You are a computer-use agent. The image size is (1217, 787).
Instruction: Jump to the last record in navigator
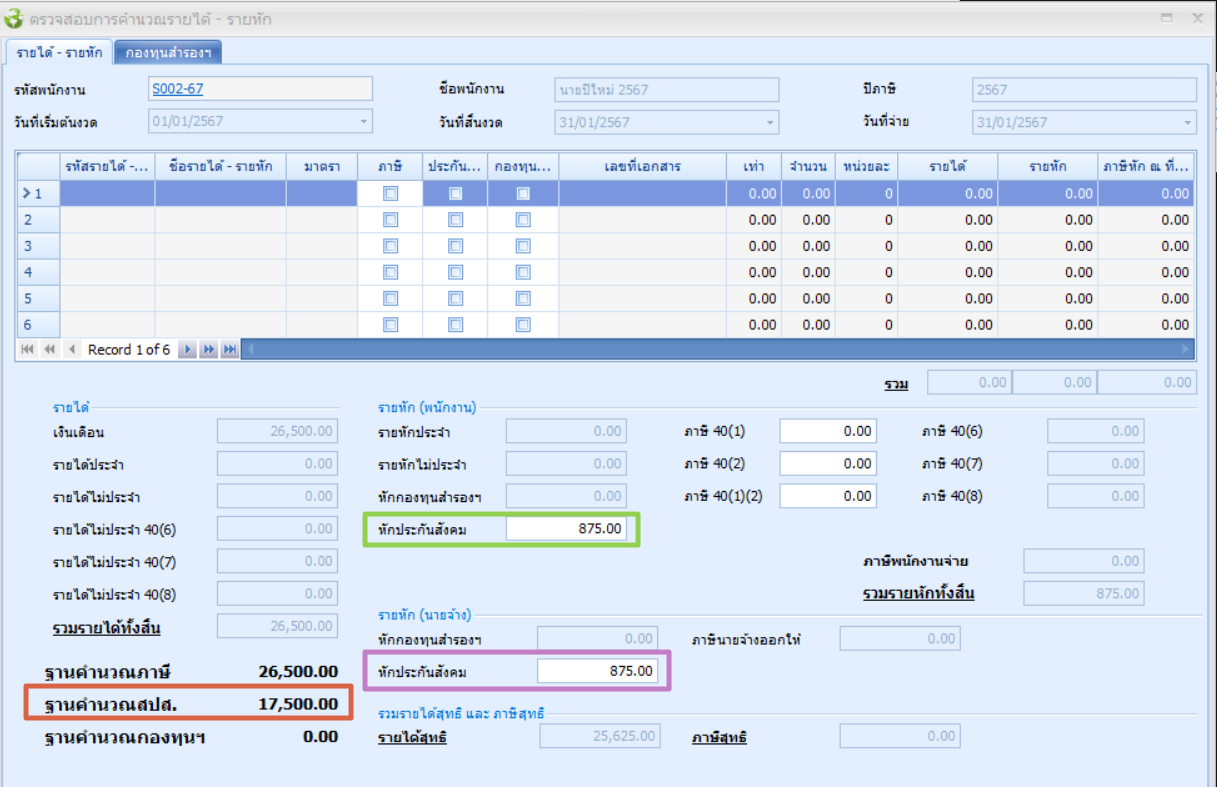(230, 349)
